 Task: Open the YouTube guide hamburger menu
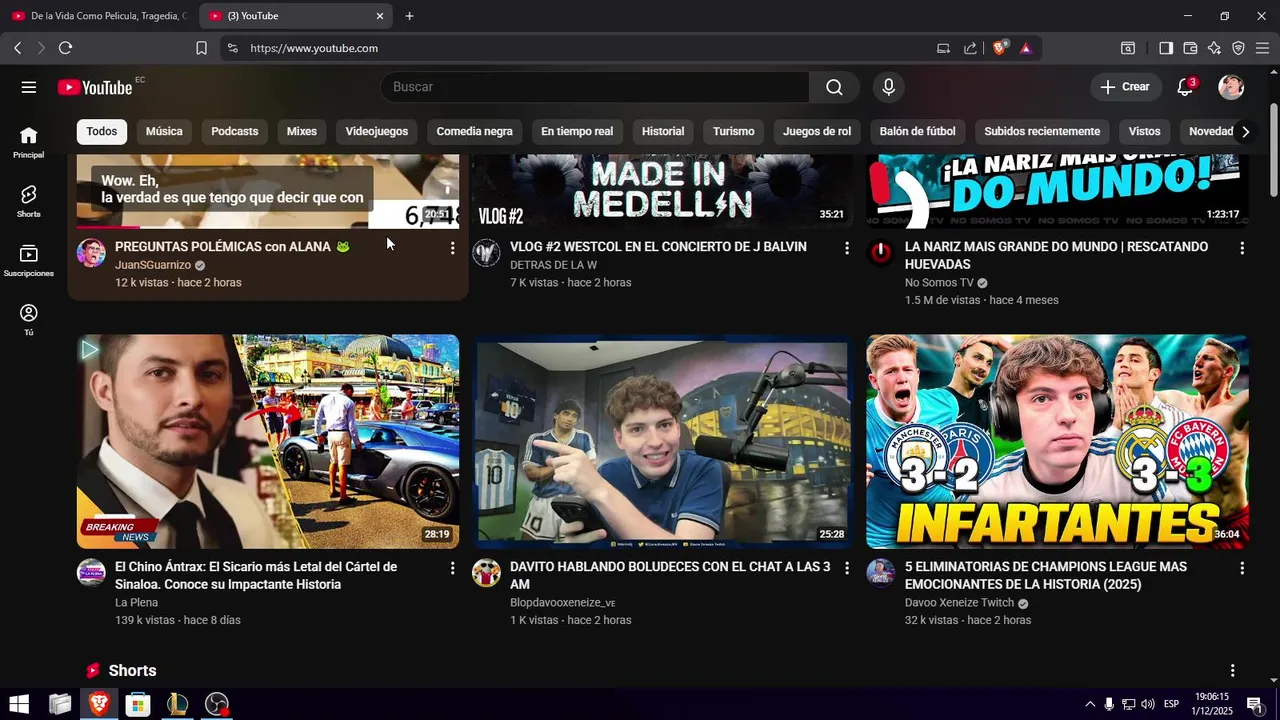(29, 87)
